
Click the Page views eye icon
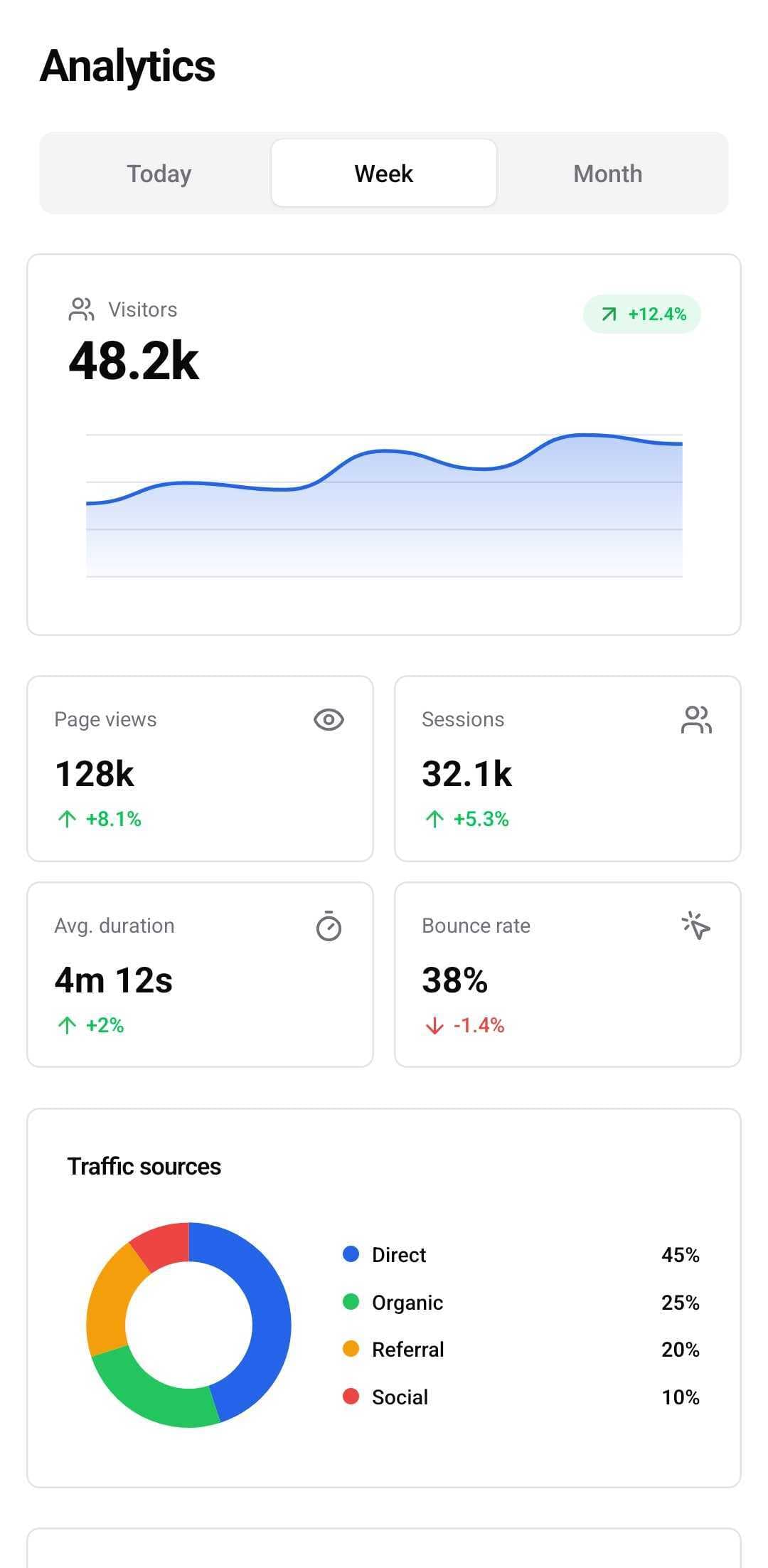pos(329,719)
